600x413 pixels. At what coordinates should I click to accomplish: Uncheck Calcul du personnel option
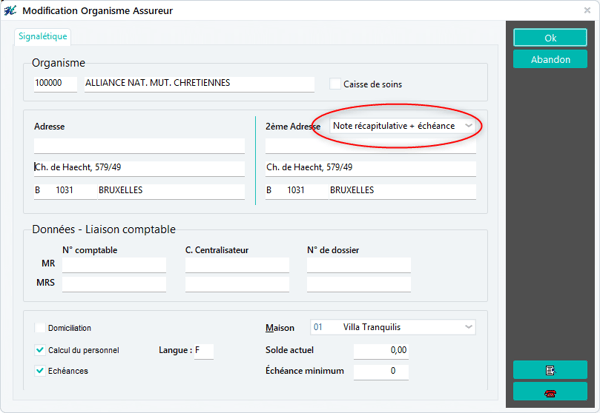click(x=40, y=350)
